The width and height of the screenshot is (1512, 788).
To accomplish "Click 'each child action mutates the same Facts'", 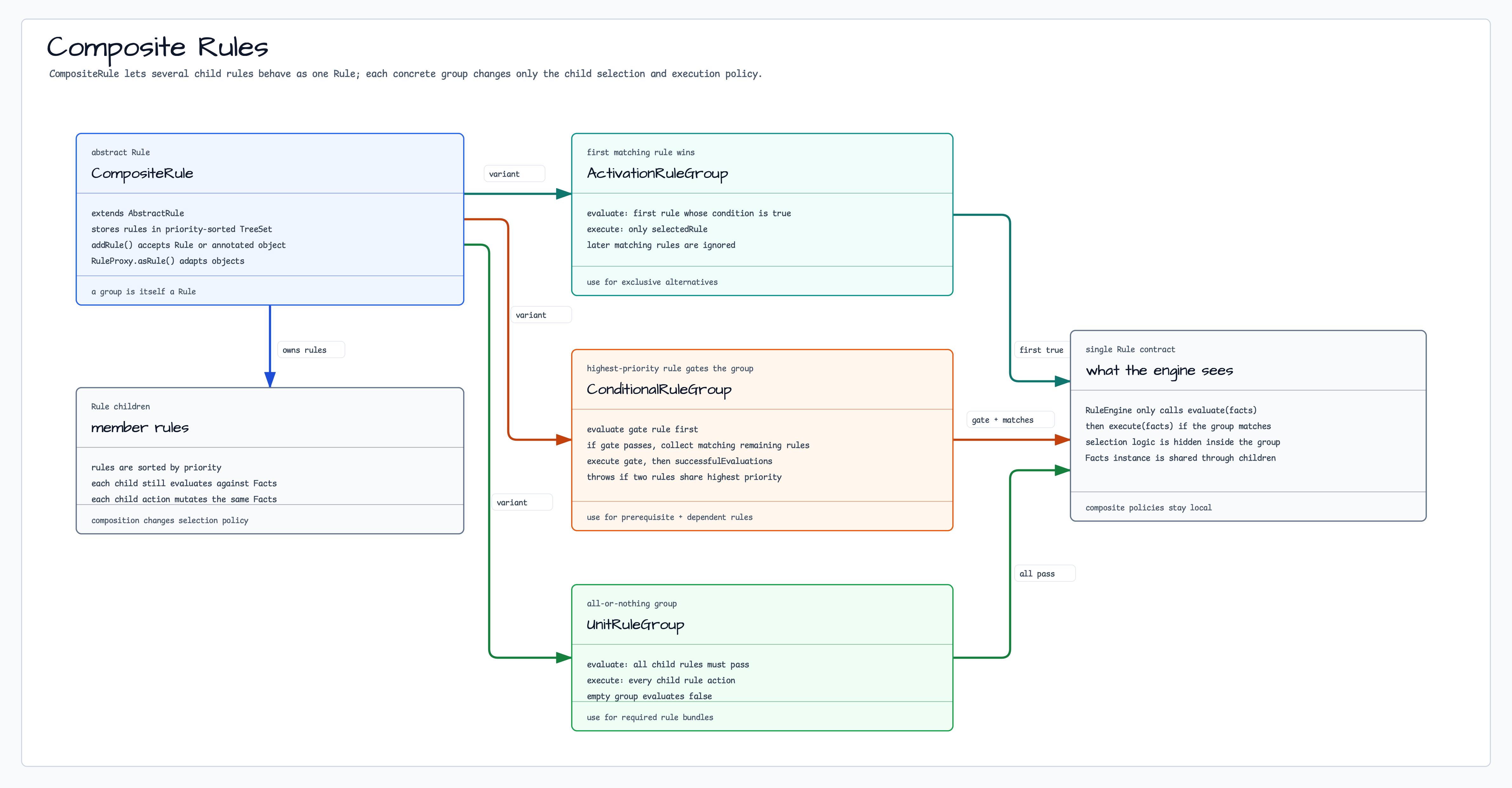I will coord(184,499).
